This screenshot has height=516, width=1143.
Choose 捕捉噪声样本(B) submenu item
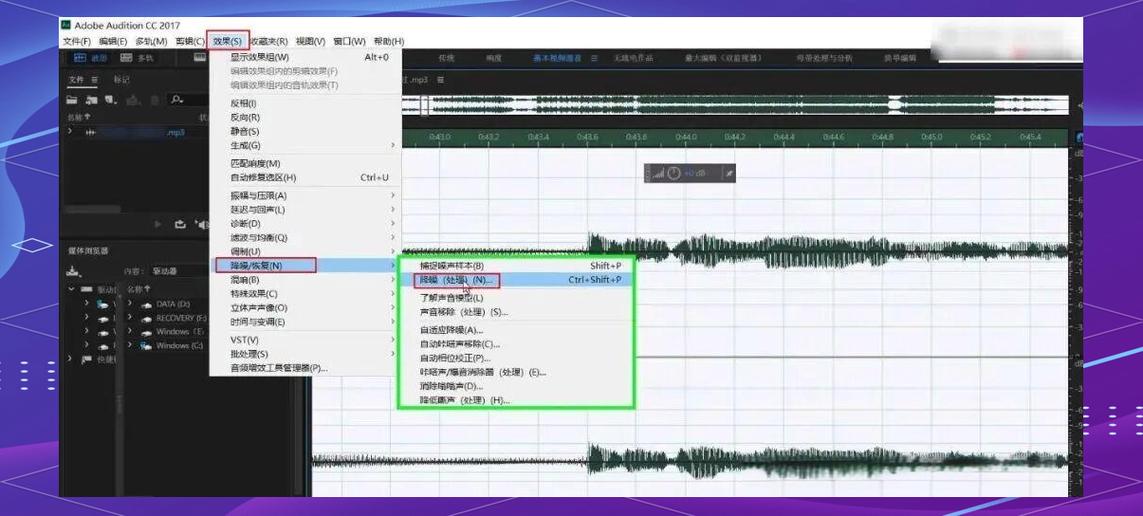517,266
